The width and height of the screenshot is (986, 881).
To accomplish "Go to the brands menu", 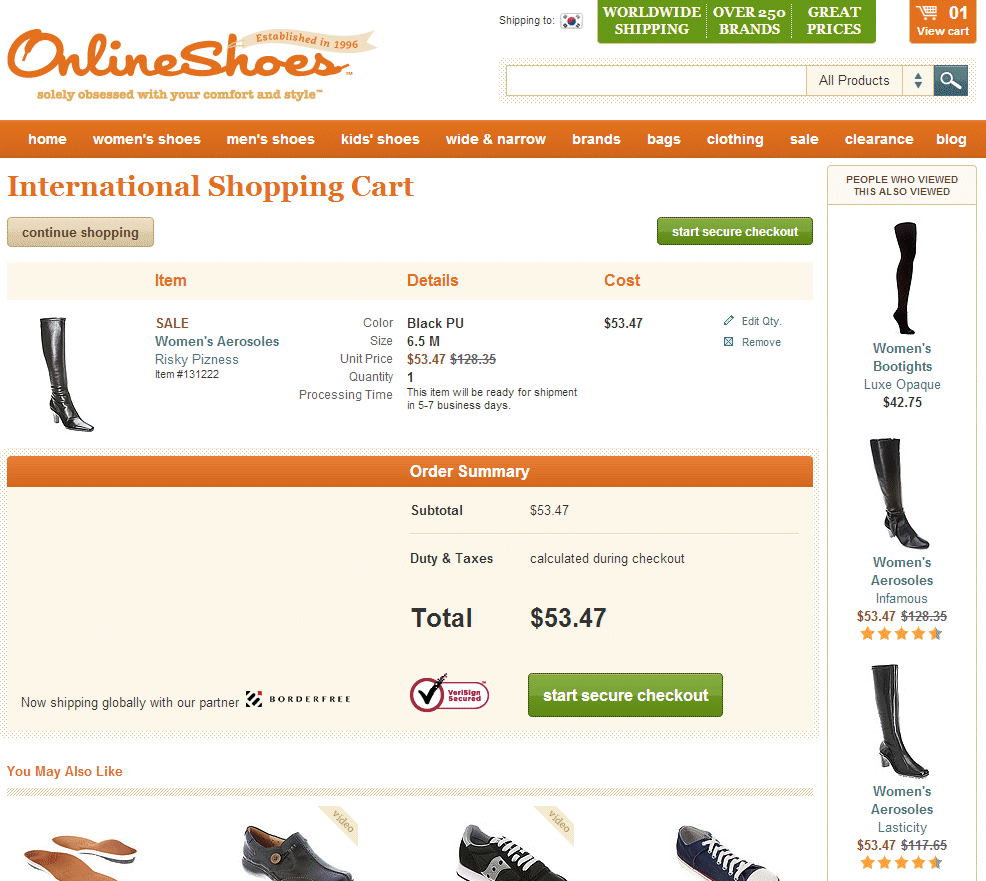I will [596, 139].
